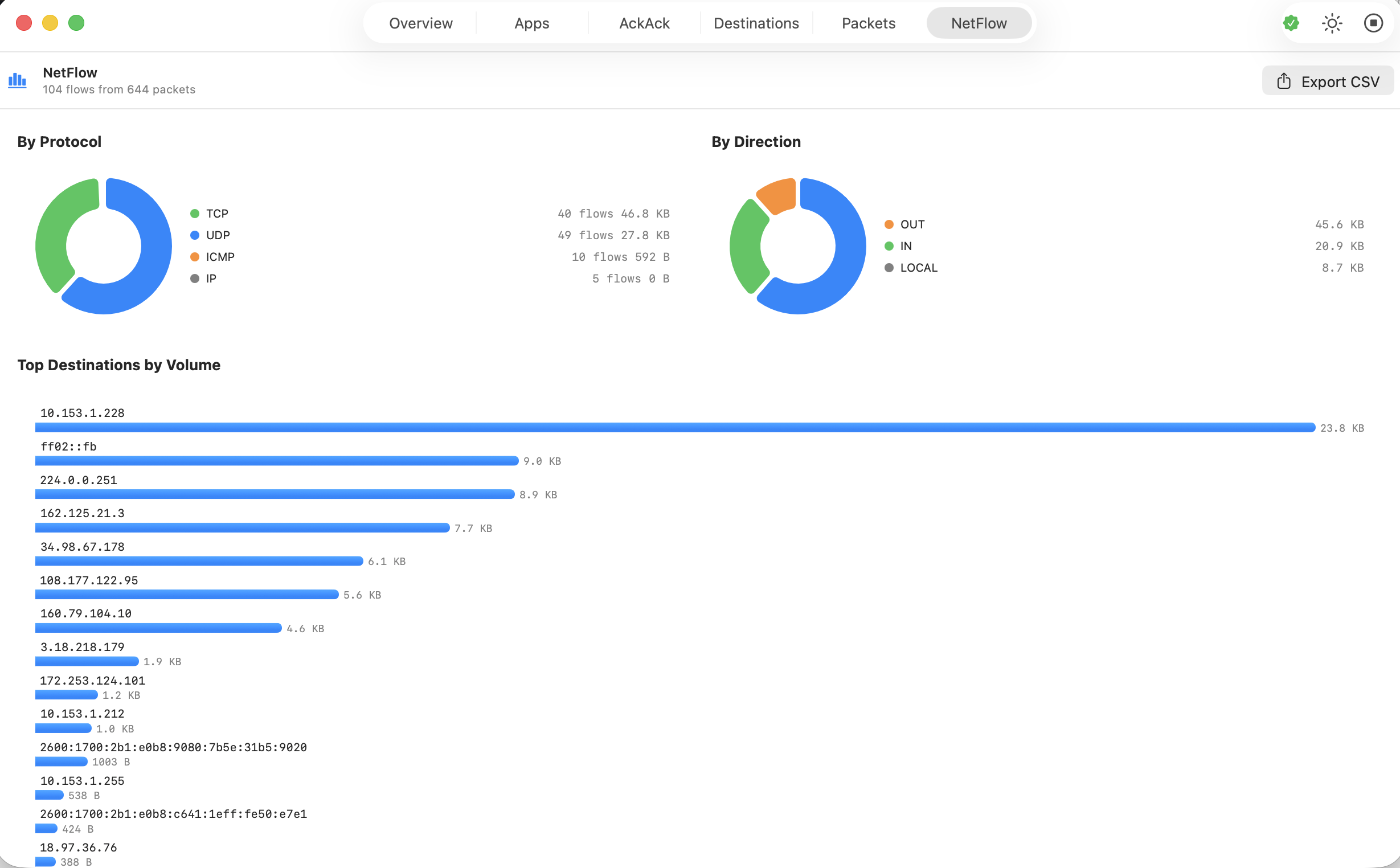
Task: Click the UDP legend label
Action: coord(218,235)
